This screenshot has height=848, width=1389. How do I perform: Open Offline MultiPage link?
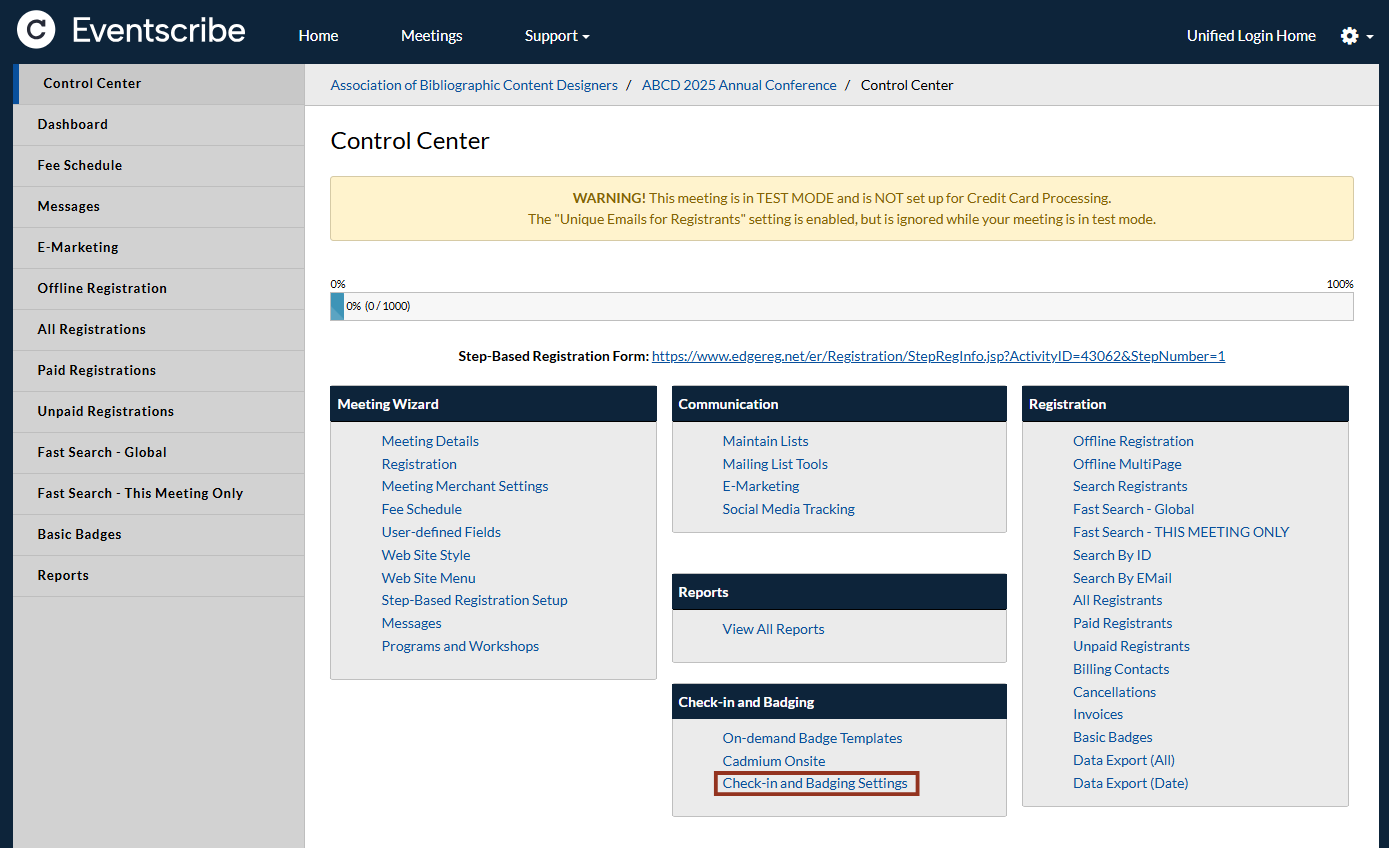click(1127, 464)
